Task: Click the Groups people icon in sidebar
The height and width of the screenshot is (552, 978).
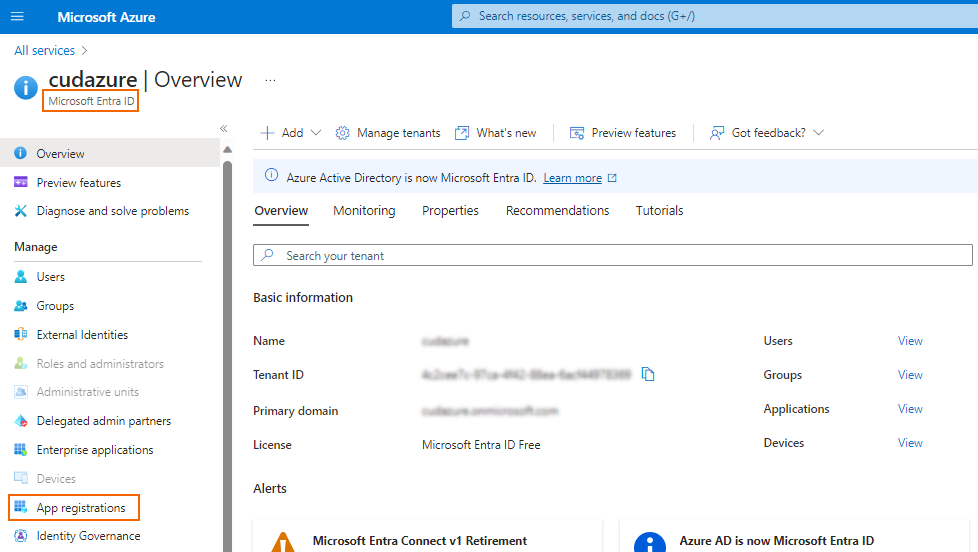Action: pos(21,306)
